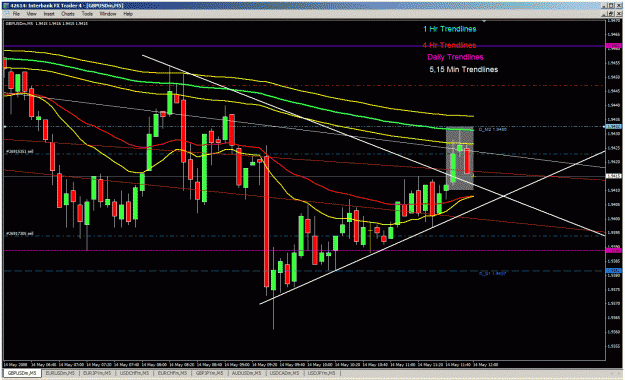Open the File menu

16,14
